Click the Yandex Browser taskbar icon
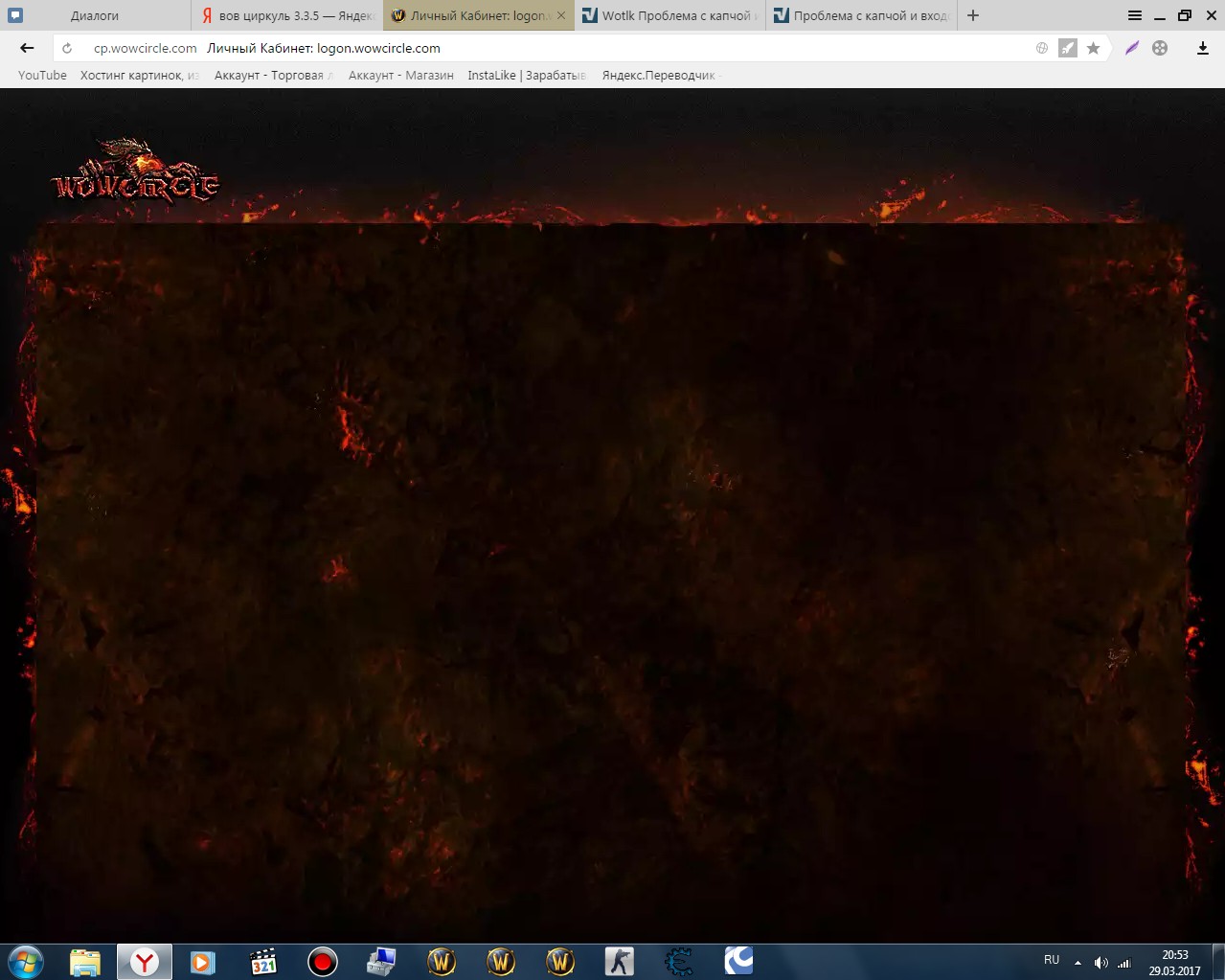 point(145,961)
